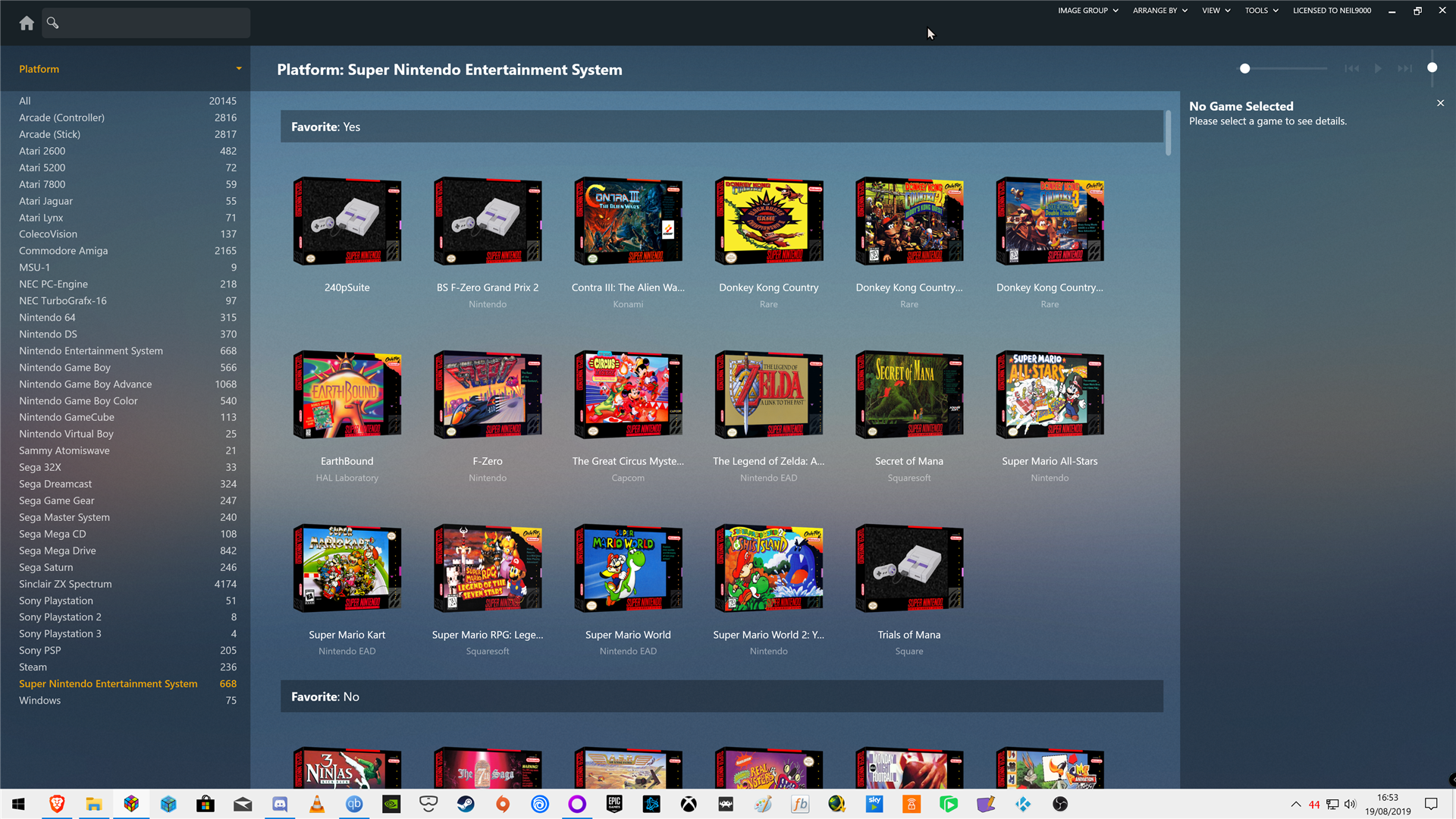Close the No Game Selected details panel

[x=1440, y=103]
